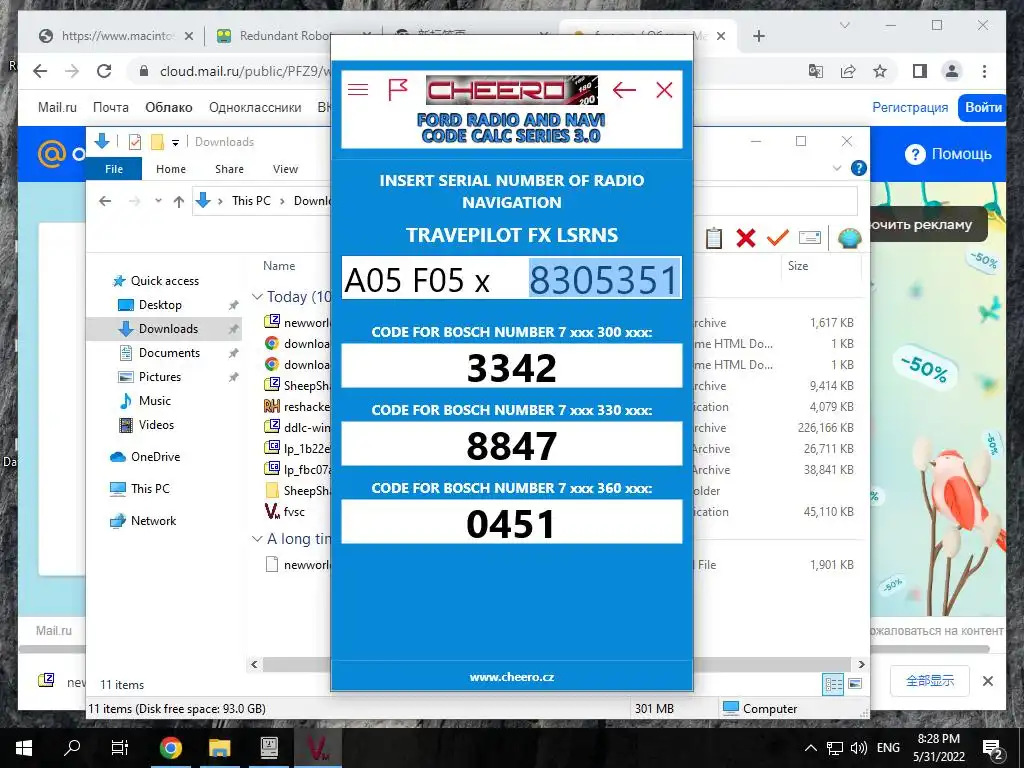Go back in Explorer navigation

[105, 201]
